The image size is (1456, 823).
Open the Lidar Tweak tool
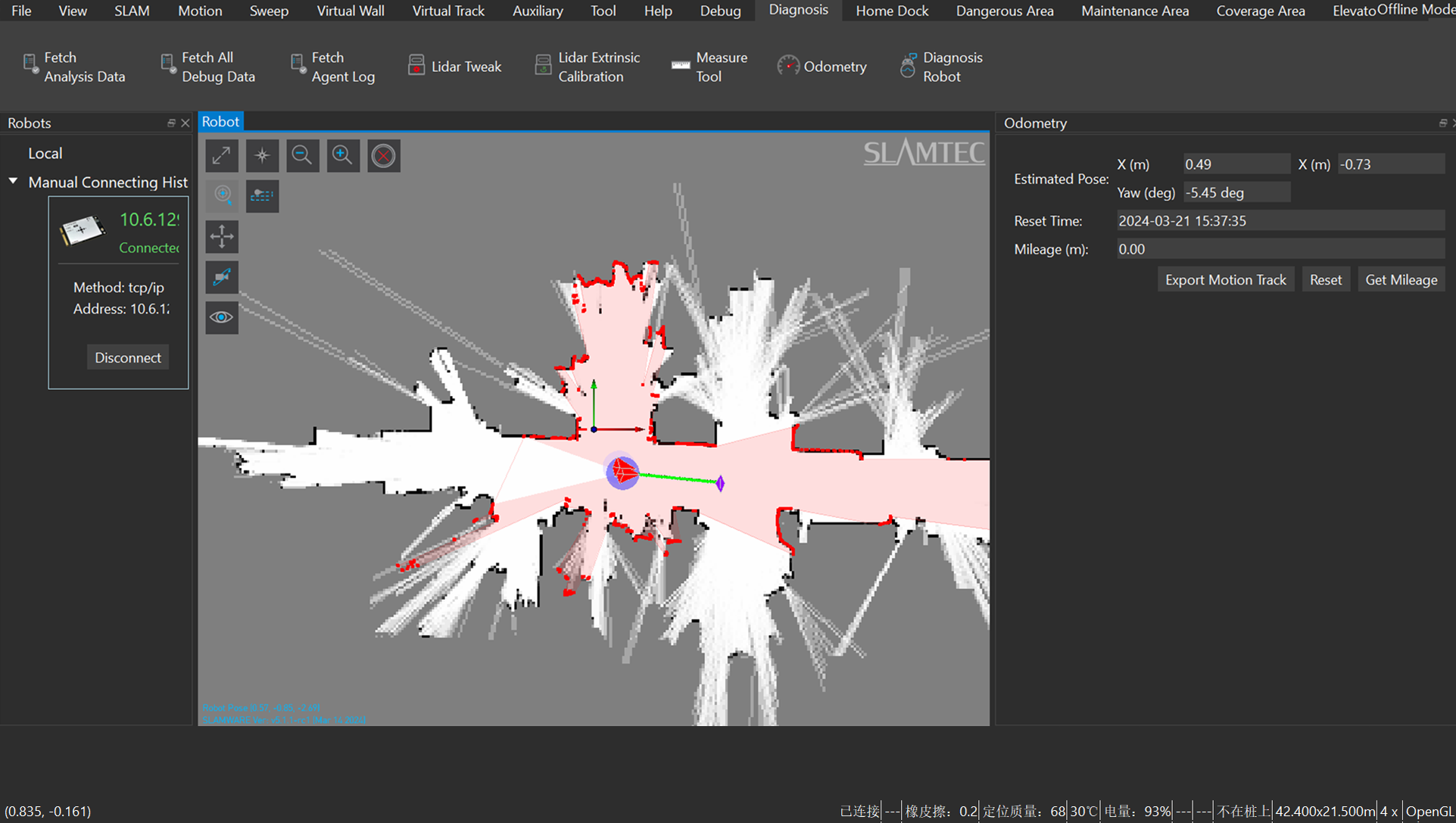(455, 67)
